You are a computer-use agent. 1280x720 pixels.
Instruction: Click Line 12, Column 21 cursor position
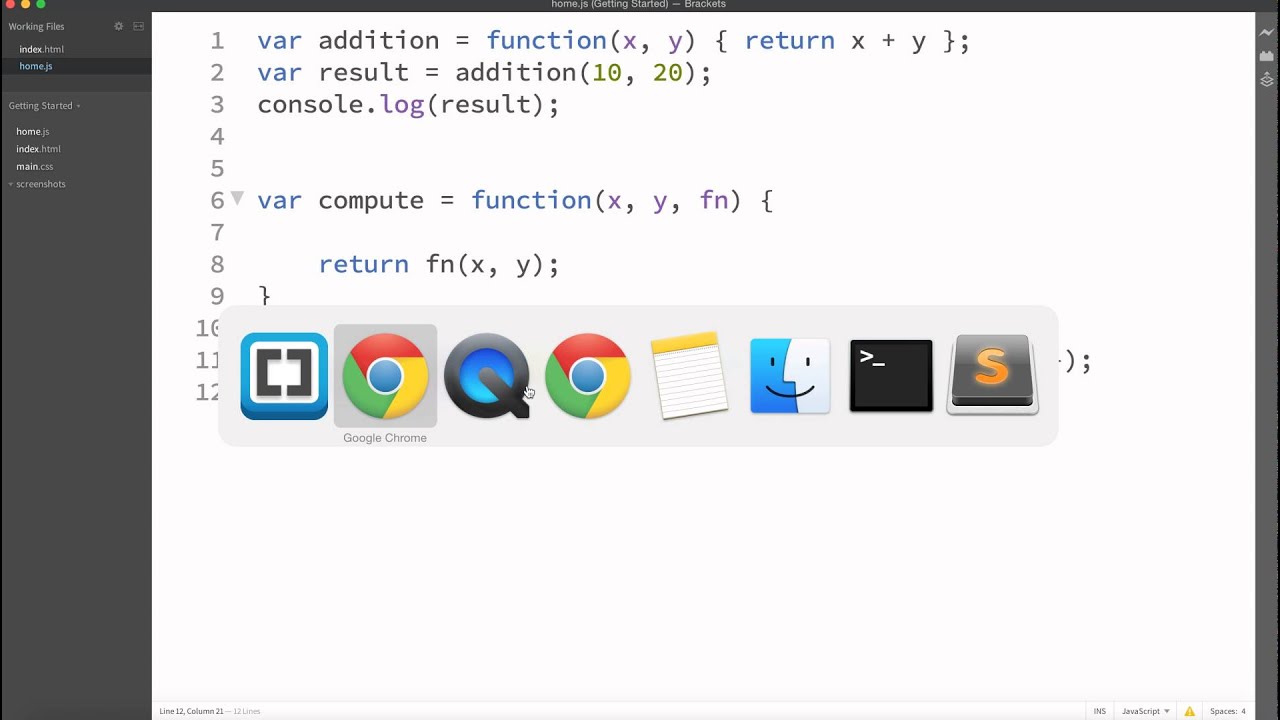pos(191,711)
